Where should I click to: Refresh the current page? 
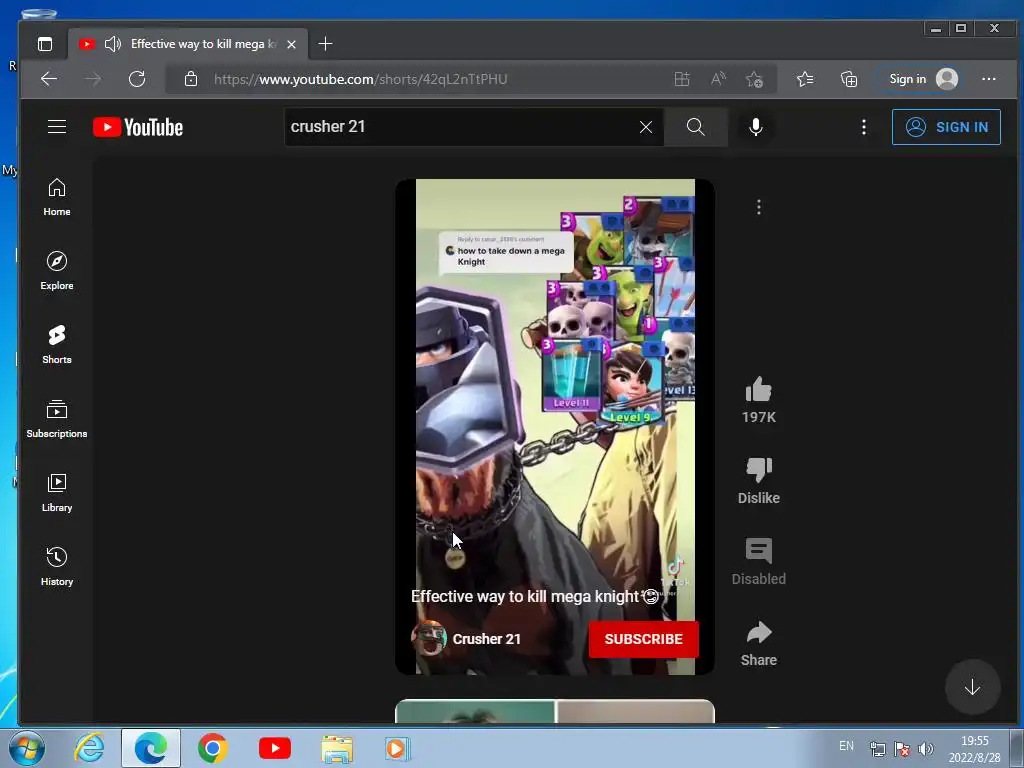pos(137,79)
